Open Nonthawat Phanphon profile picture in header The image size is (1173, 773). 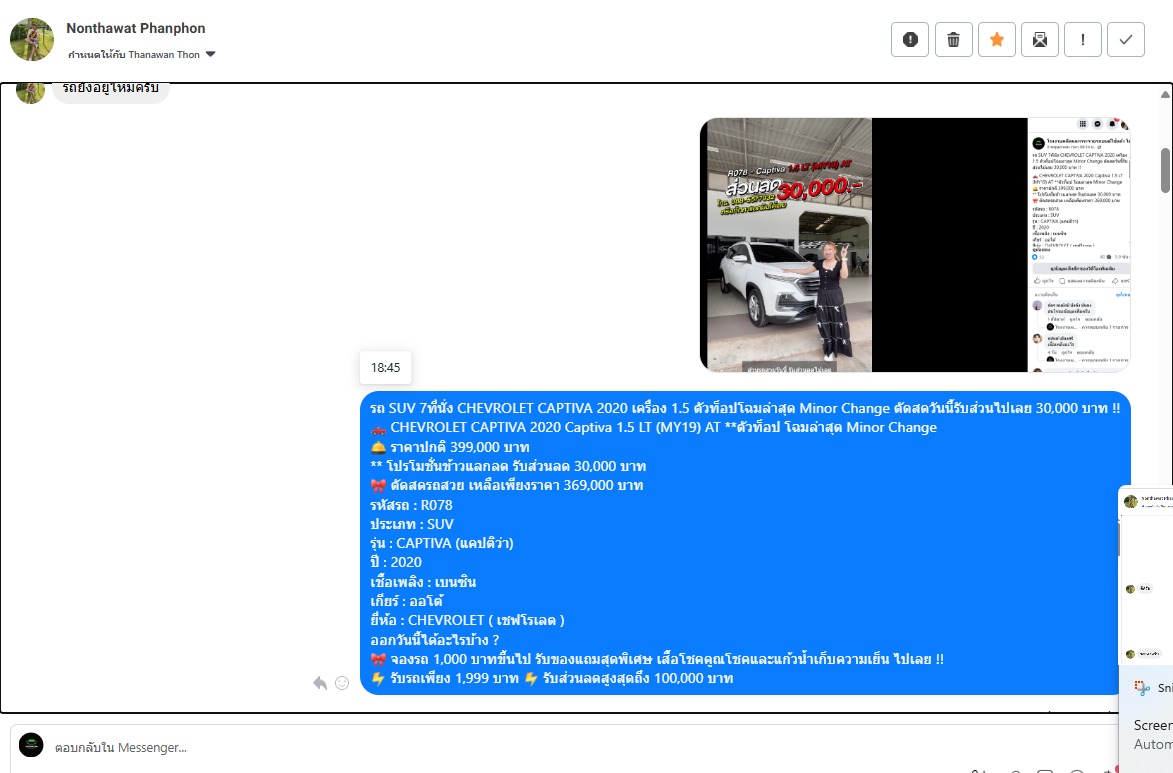(31, 40)
